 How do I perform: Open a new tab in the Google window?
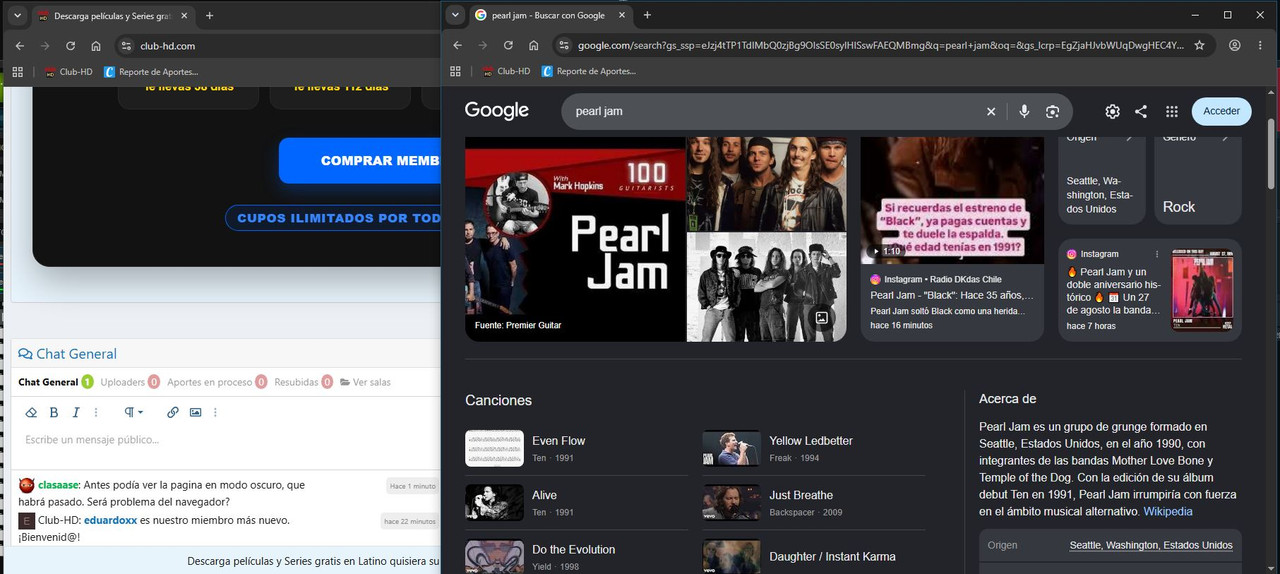pyautogui.click(x=647, y=15)
